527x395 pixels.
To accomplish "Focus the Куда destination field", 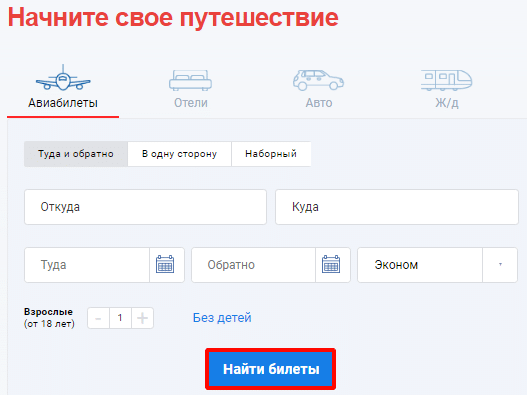I will (x=397, y=207).
